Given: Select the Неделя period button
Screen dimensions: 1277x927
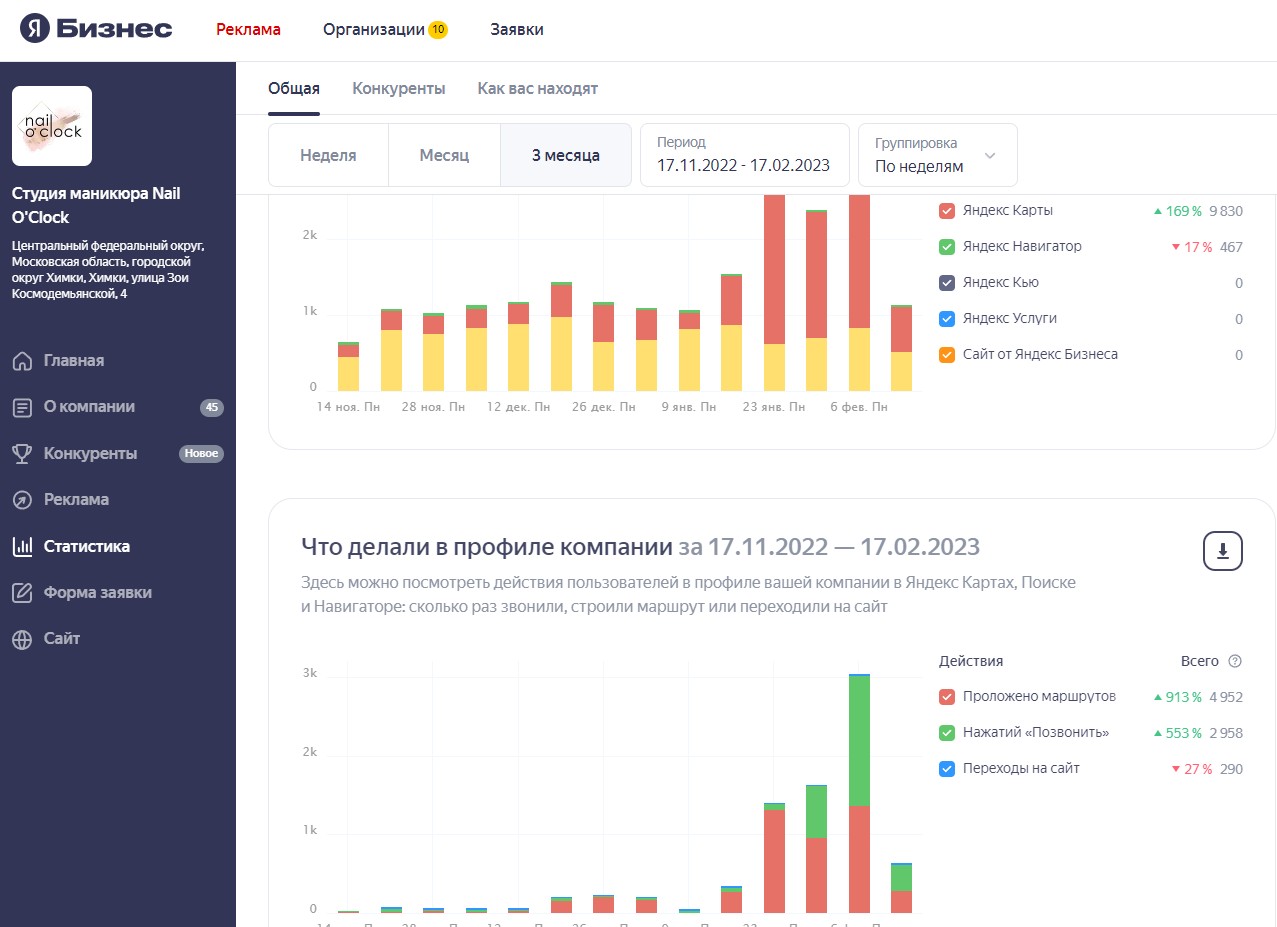Looking at the screenshot, I should click(x=328, y=155).
